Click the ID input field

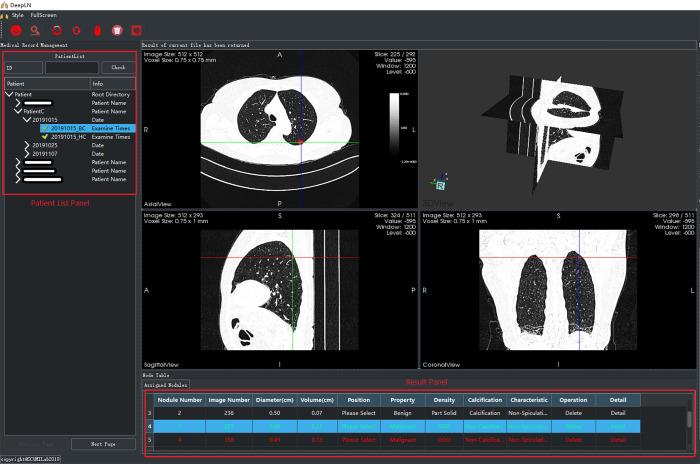(71, 68)
